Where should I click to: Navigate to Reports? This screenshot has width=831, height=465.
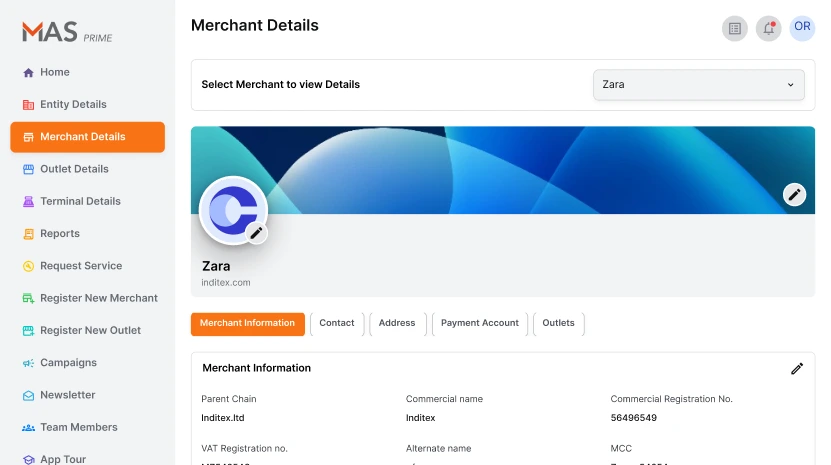pos(60,234)
